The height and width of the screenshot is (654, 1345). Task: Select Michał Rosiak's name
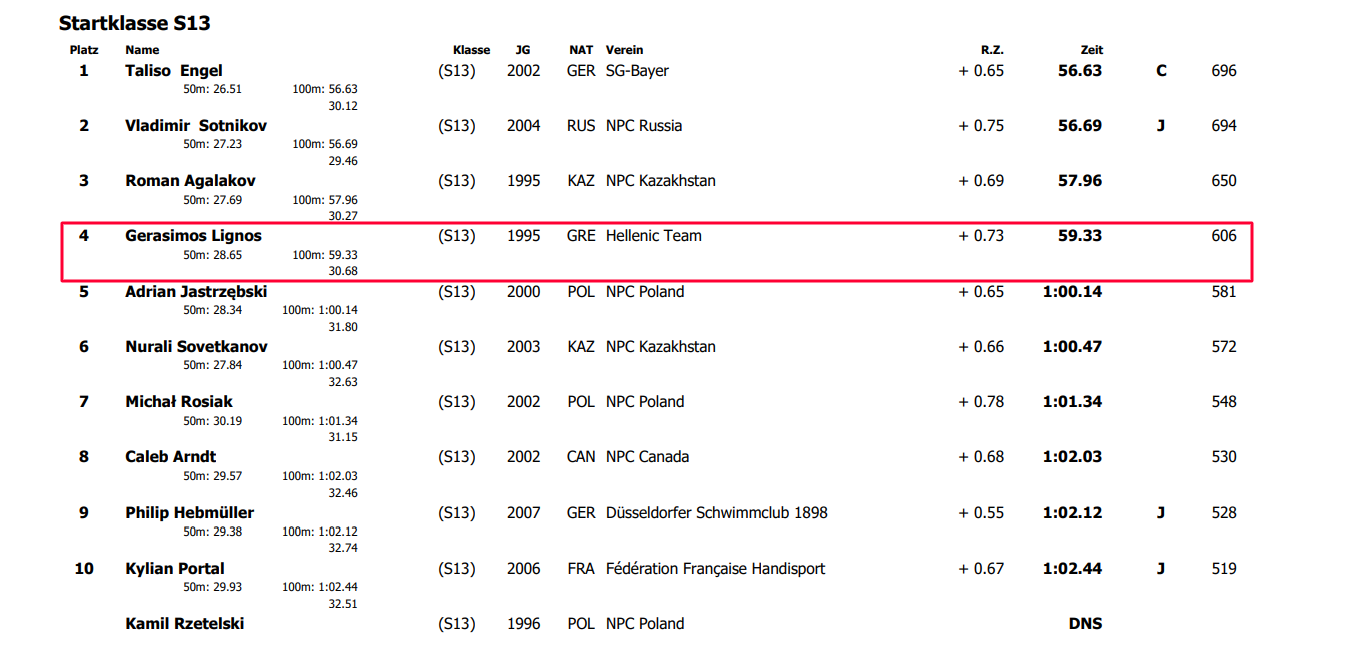pos(179,402)
